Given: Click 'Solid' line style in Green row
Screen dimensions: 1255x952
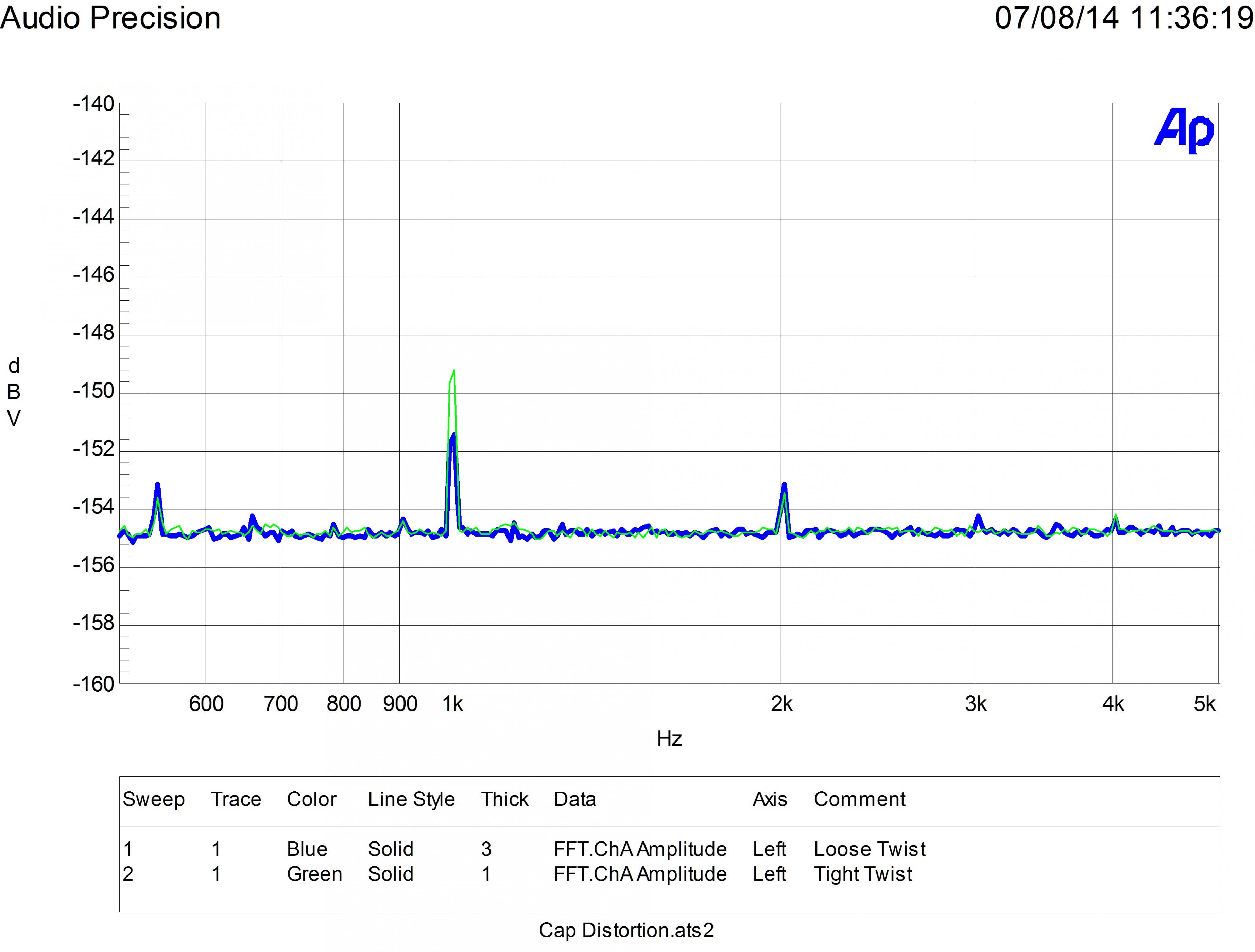Looking at the screenshot, I should click(x=390, y=874).
